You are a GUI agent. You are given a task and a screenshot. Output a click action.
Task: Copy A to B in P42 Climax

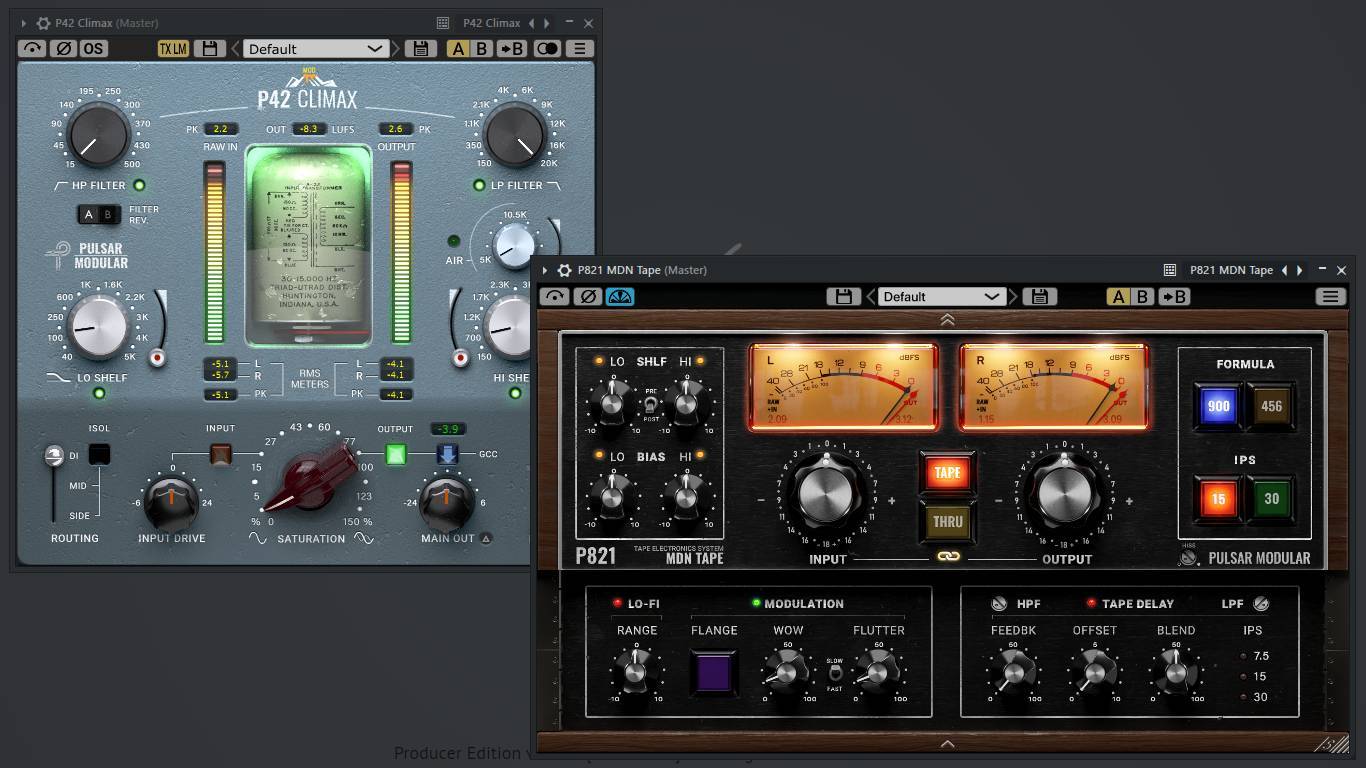(x=512, y=48)
